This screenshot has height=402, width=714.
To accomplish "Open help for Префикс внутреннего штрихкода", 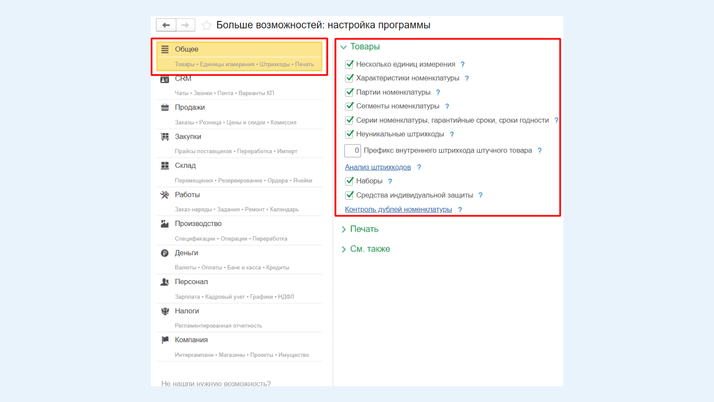I will click(x=540, y=151).
